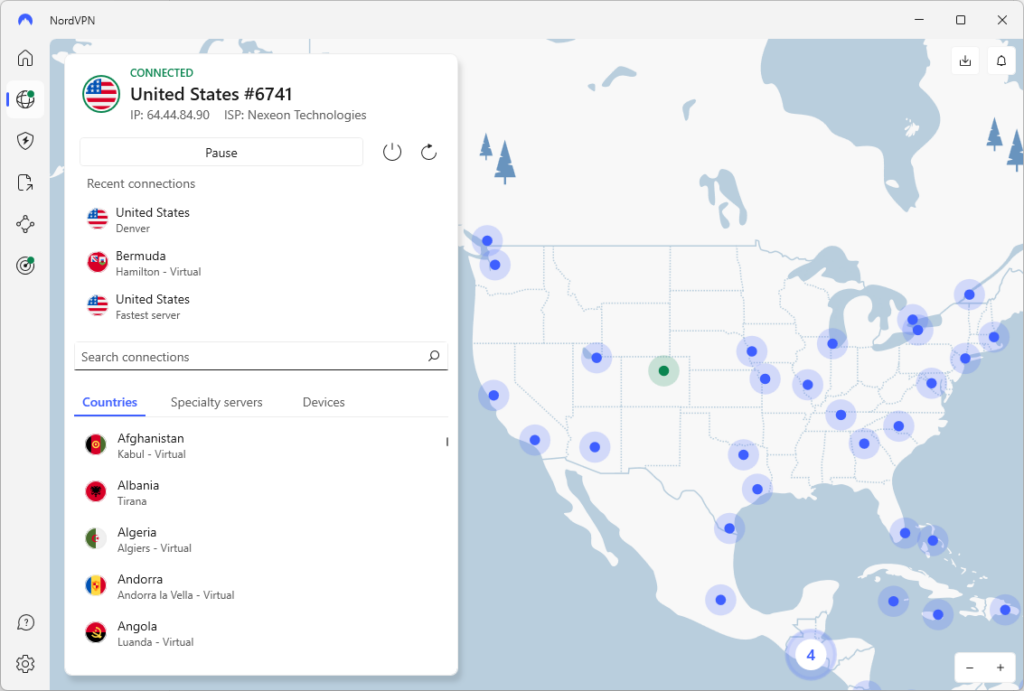Switch to the Countries tab
1024x691 pixels.
click(110, 402)
